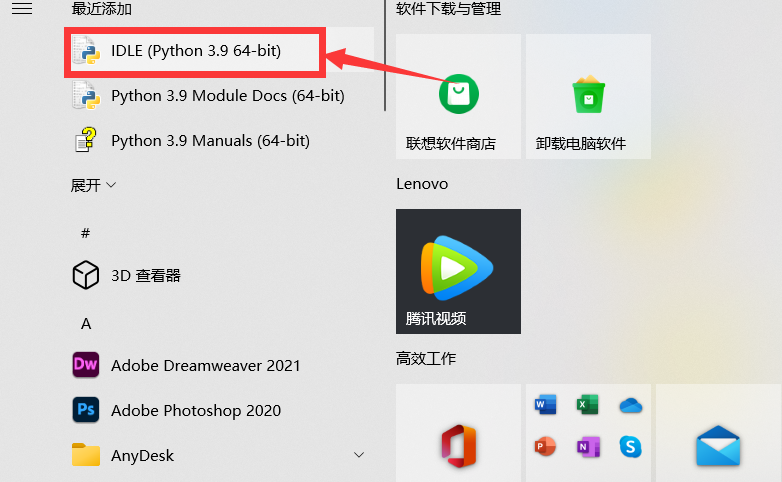Open 3D 查看器 app
The height and width of the screenshot is (482, 782).
tap(219, 275)
